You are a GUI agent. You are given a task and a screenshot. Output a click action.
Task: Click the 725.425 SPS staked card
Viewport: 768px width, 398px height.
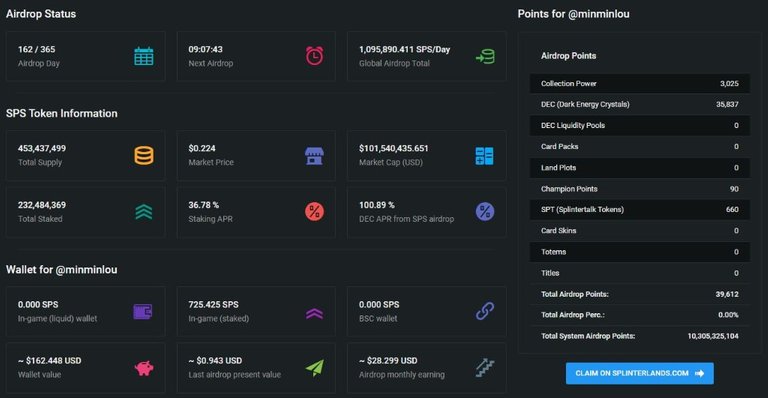point(256,311)
